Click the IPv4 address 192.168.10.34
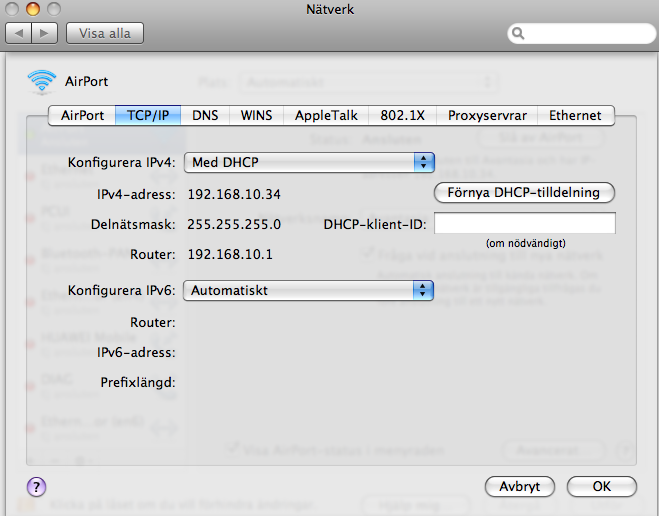 click(234, 195)
